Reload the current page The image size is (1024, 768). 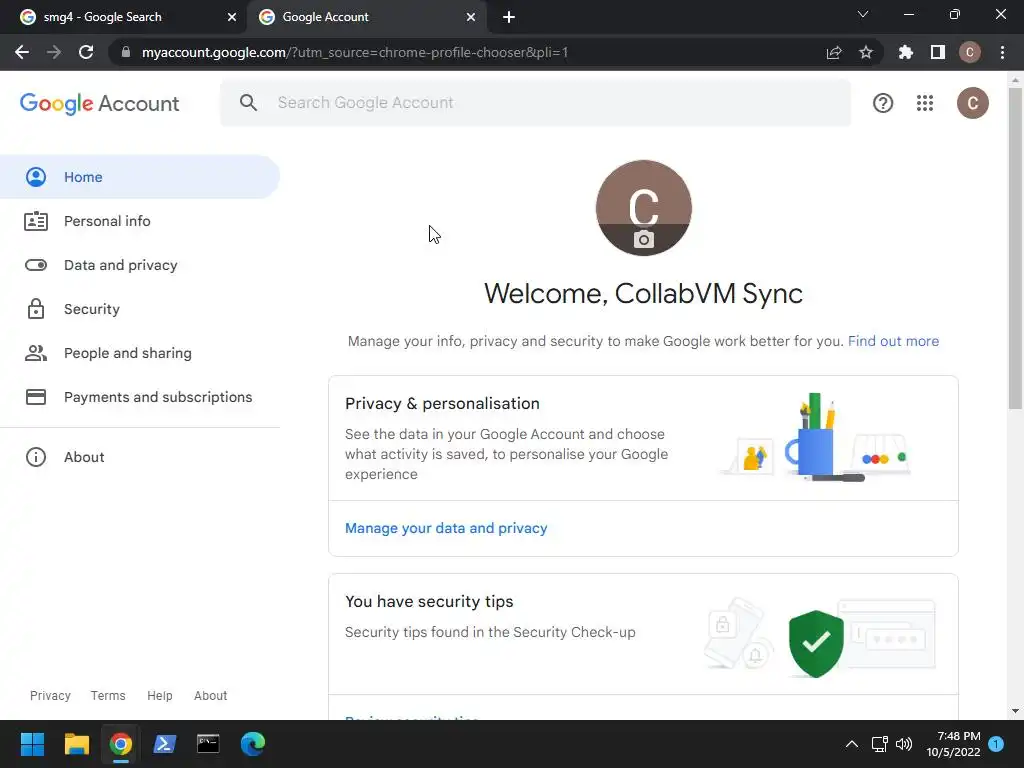tap(86, 52)
